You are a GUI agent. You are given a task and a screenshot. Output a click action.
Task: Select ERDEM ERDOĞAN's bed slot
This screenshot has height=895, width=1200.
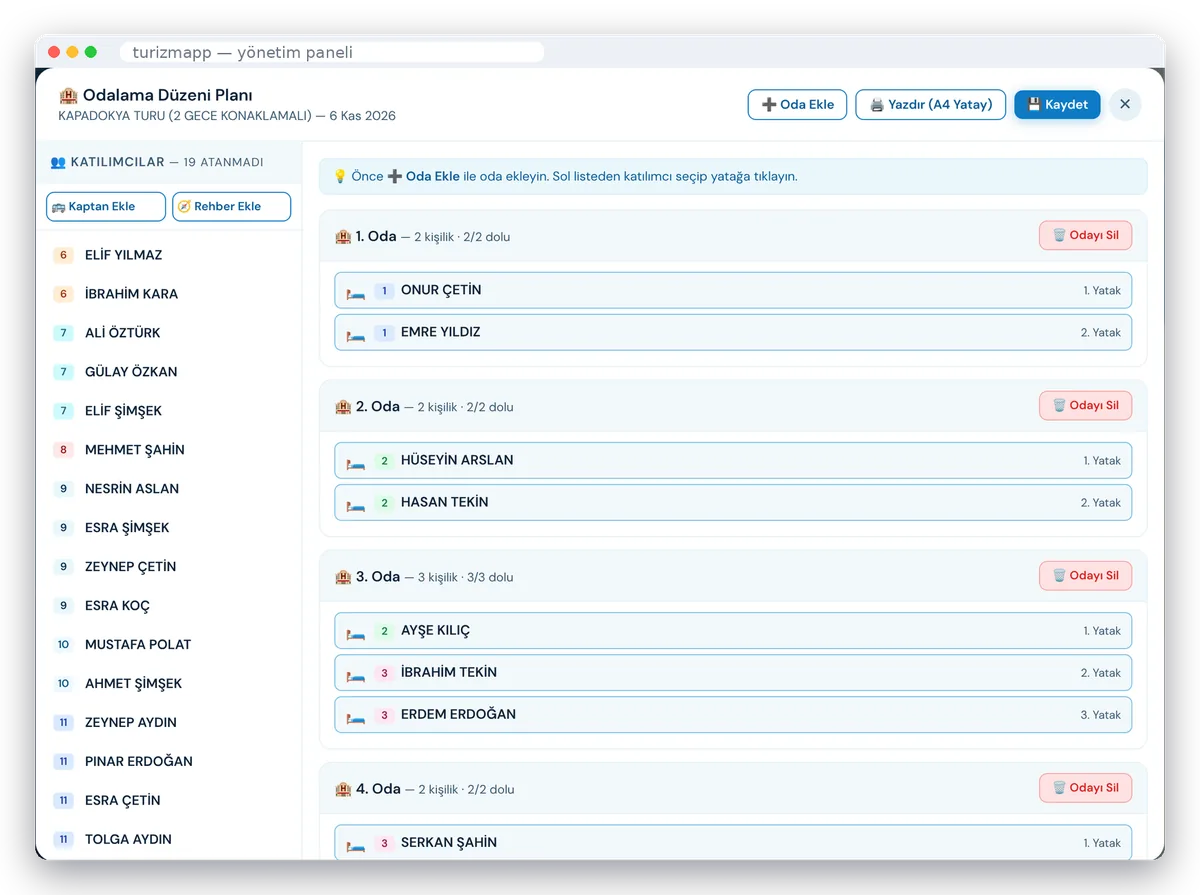click(733, 715)
